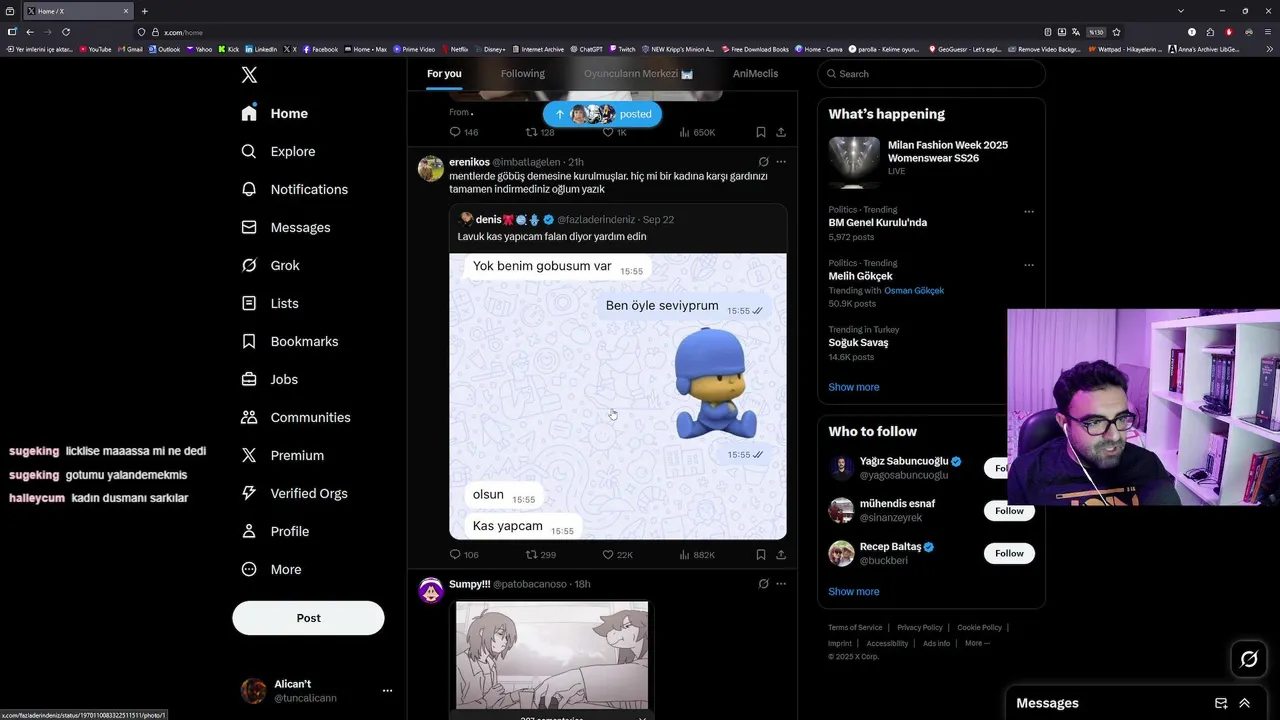Switch to Oyuncuların Merkezi tab

[638, 74]
